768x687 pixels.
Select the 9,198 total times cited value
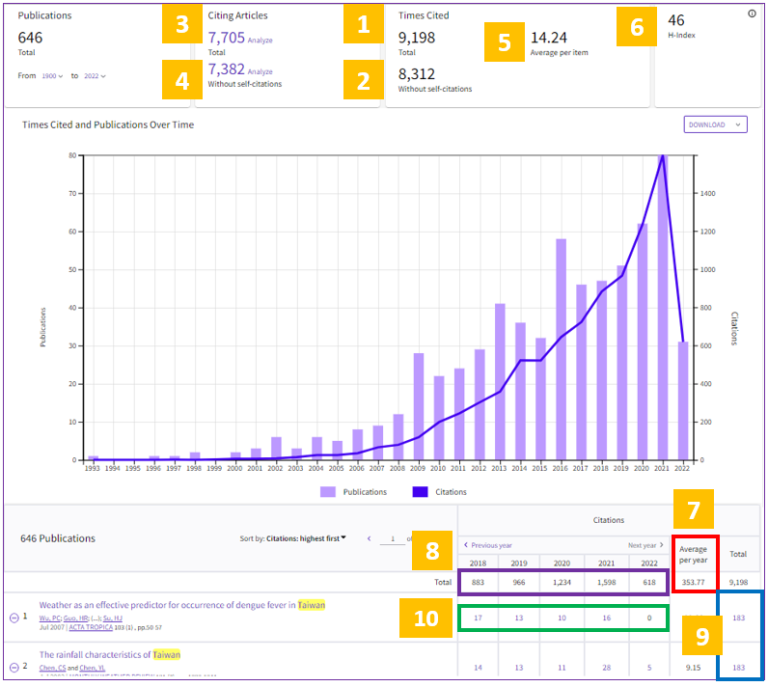416,38
